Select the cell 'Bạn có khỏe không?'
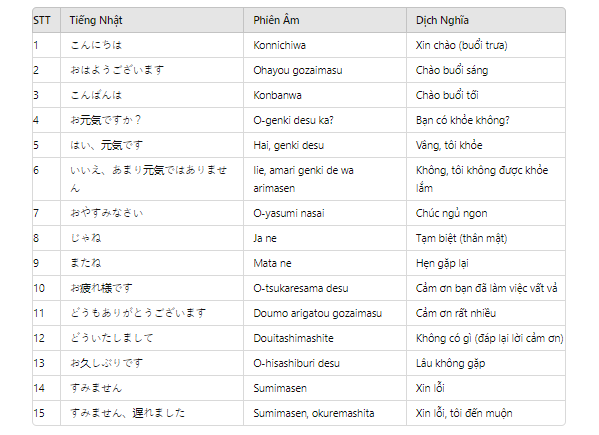 tap(486, 120)
